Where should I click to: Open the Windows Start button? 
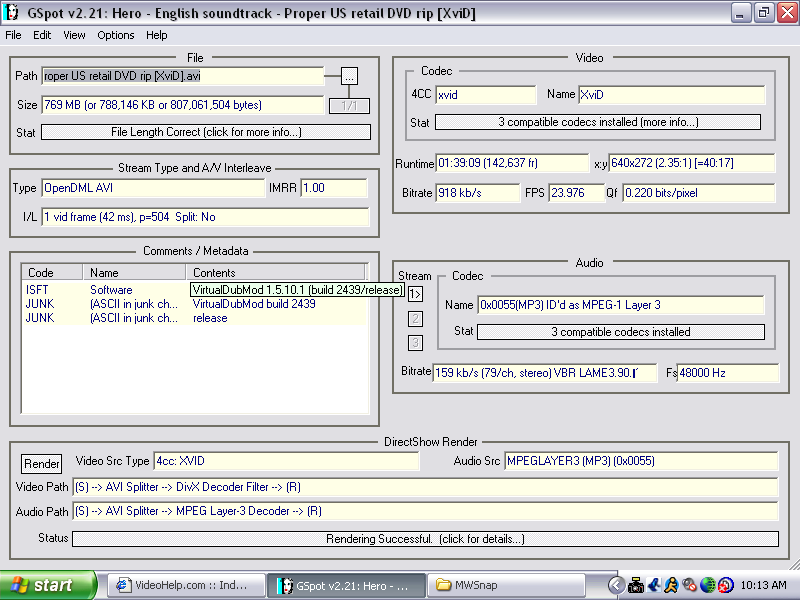tap(48, 585)
